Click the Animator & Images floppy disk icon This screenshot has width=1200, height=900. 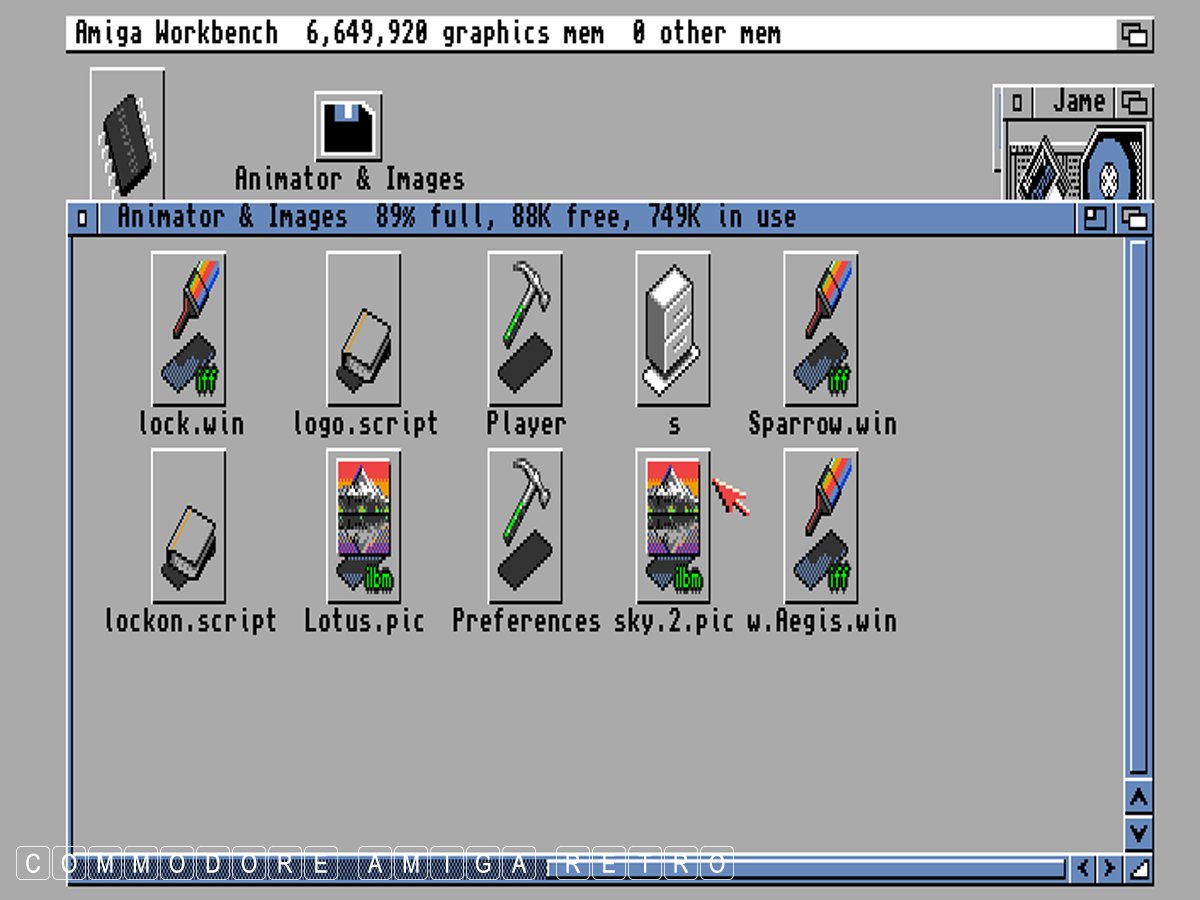point(348,127)
